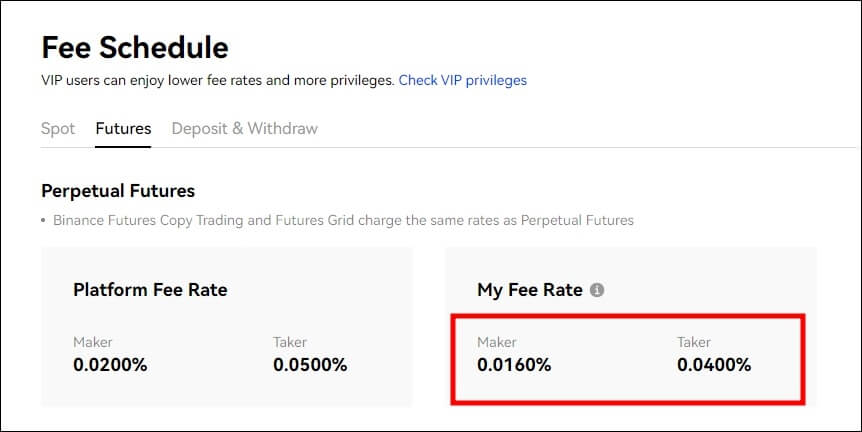Click the Binance Futures Copy Trading note
Screen dimensions: 862x432
pyautogui.click(x=343, y=221)
